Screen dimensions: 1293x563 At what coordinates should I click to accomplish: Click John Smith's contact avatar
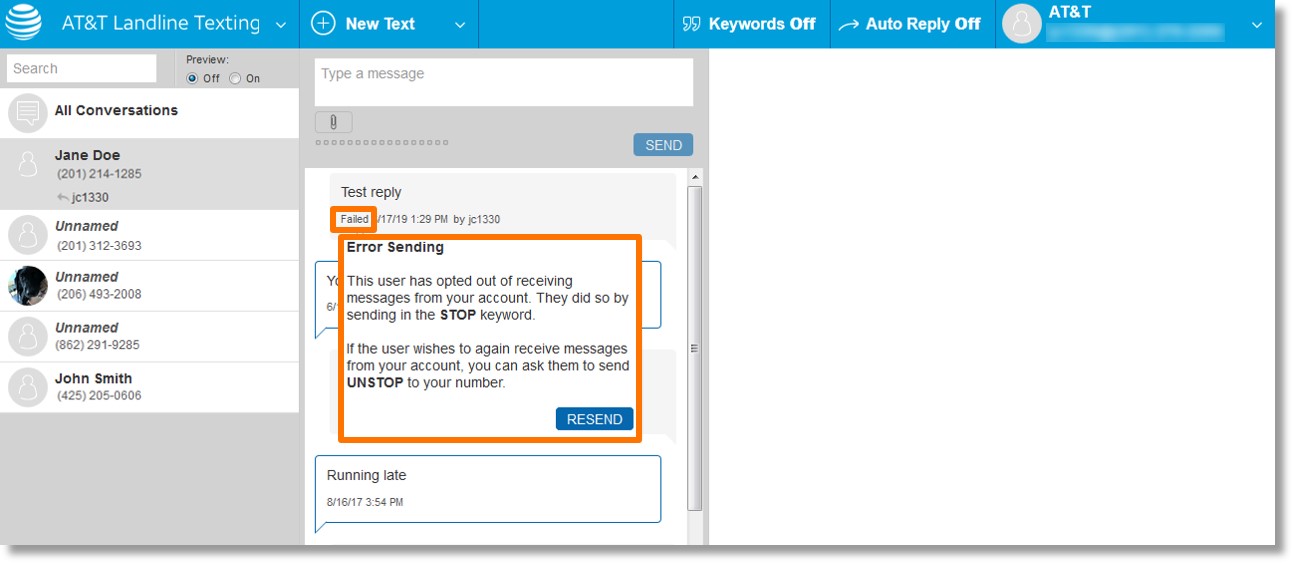click(28, 387)
